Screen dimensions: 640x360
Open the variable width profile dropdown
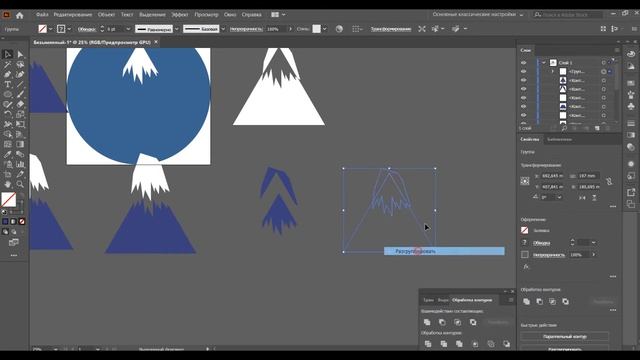click(x=177, y=29)
